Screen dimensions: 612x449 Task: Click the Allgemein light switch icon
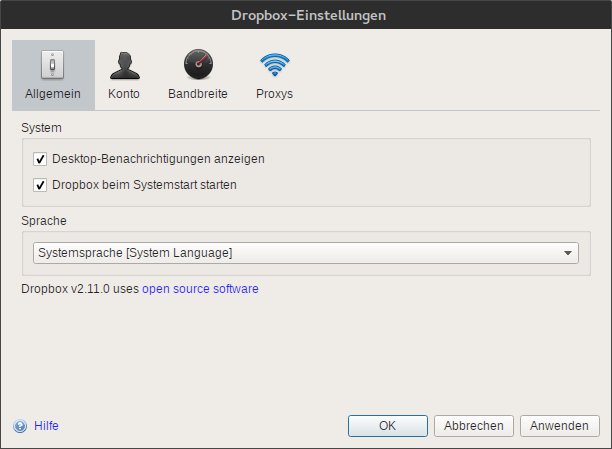pos(53,65)
